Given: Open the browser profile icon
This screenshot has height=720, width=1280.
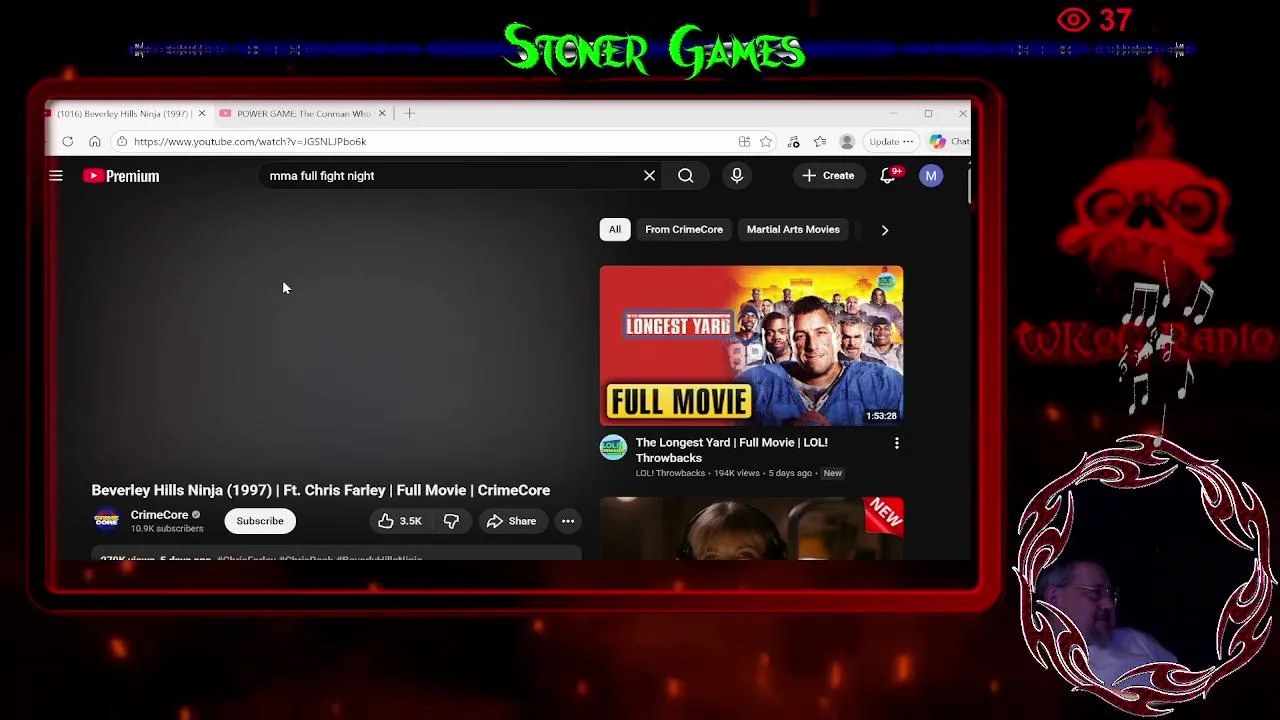Looking at the screenshot, I should (847, 141).
